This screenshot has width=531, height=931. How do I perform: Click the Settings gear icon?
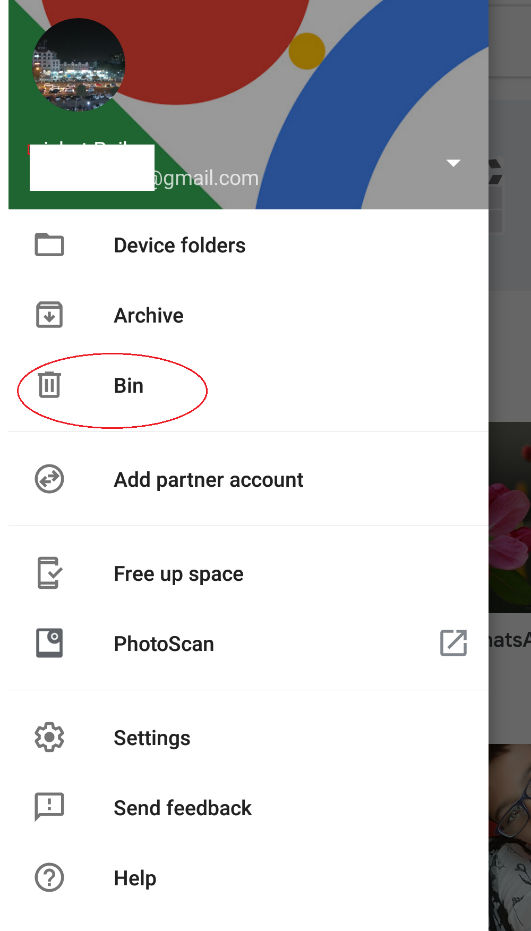(49, 737)
